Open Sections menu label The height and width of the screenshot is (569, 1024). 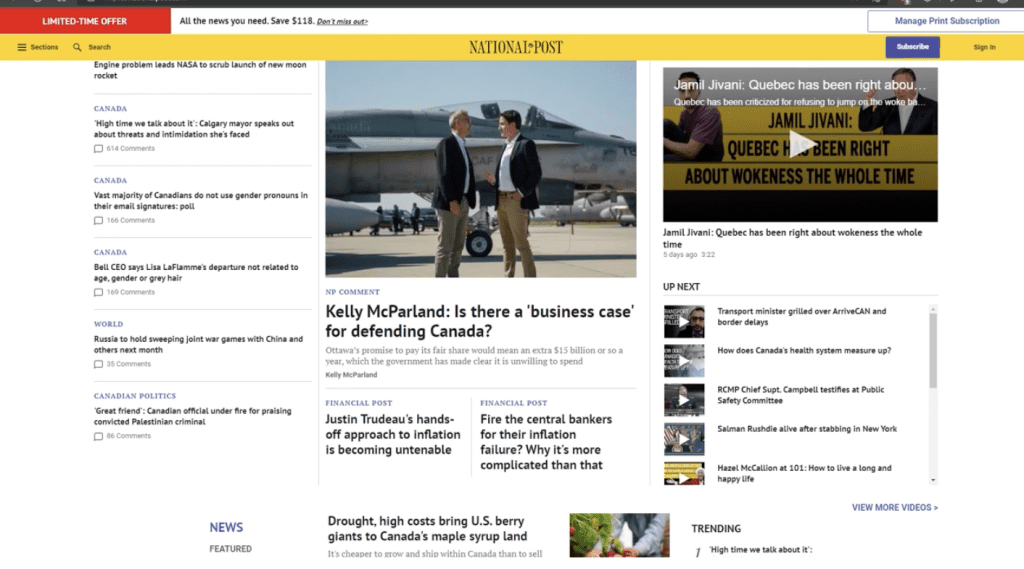coord(44,47)
